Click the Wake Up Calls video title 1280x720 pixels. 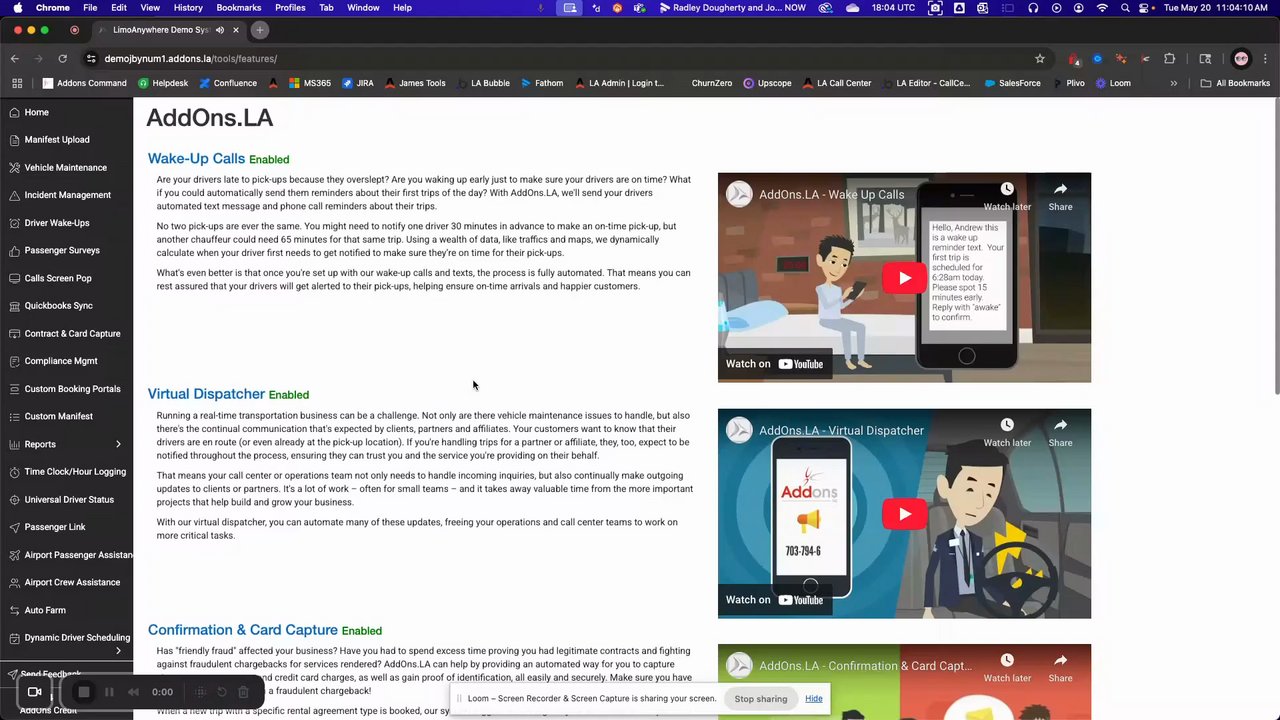pos(831,195)
